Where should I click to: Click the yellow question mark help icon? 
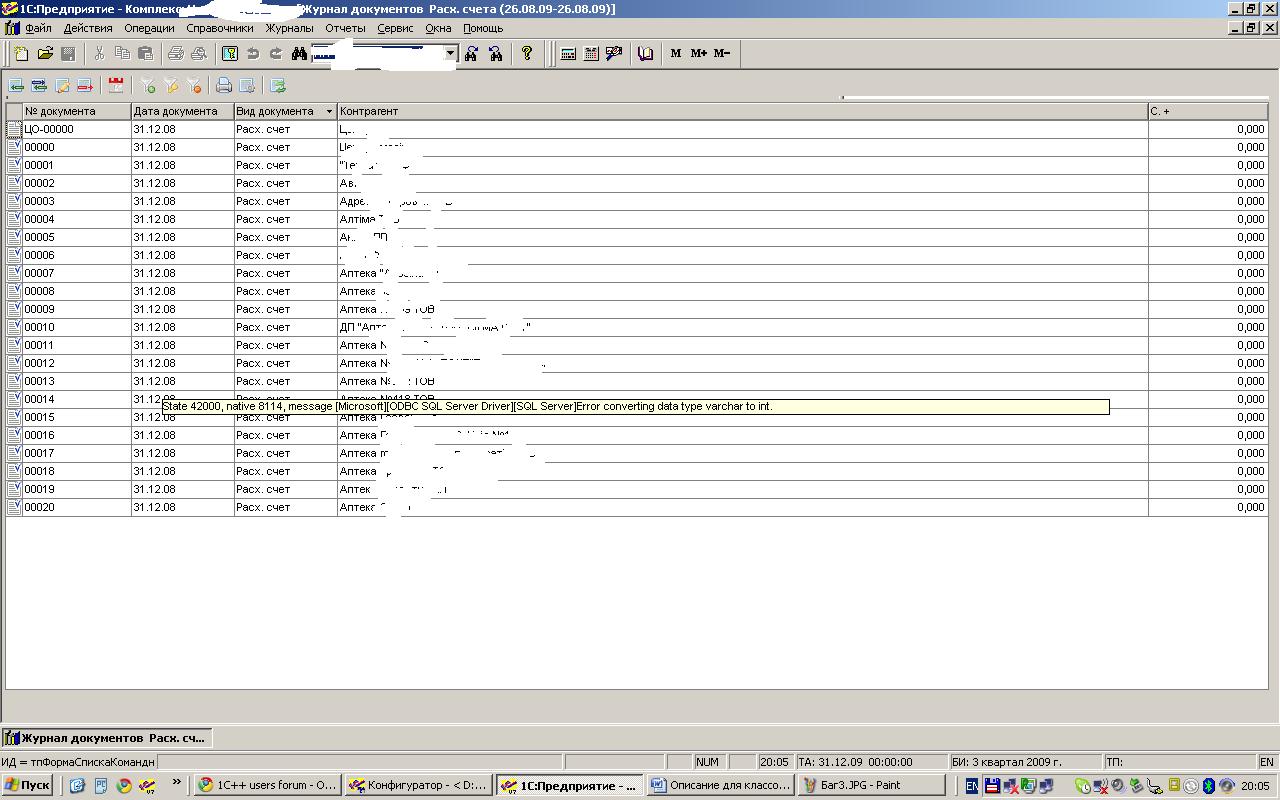coord(527,54)
